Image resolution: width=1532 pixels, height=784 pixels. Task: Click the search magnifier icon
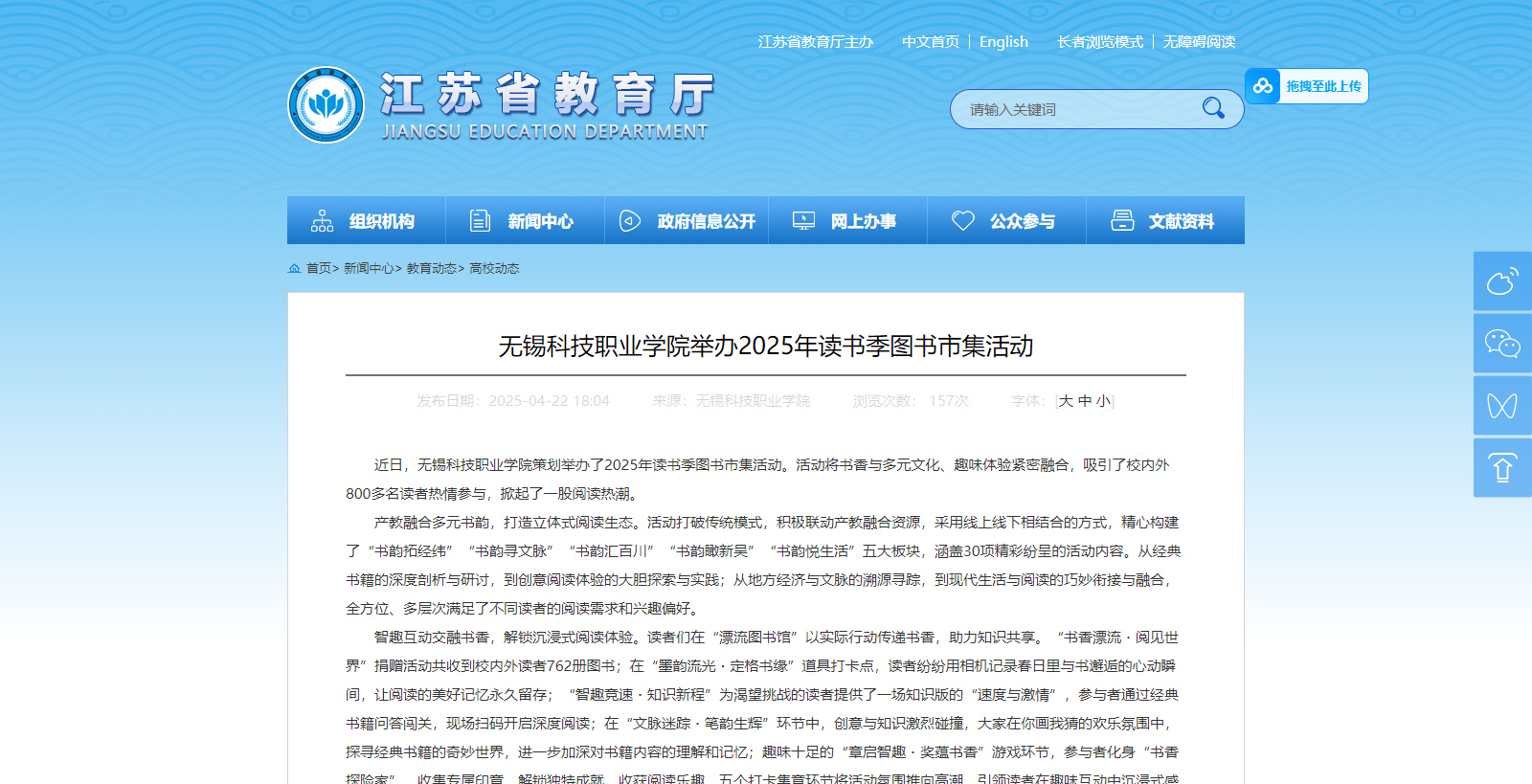[1213, 108]
